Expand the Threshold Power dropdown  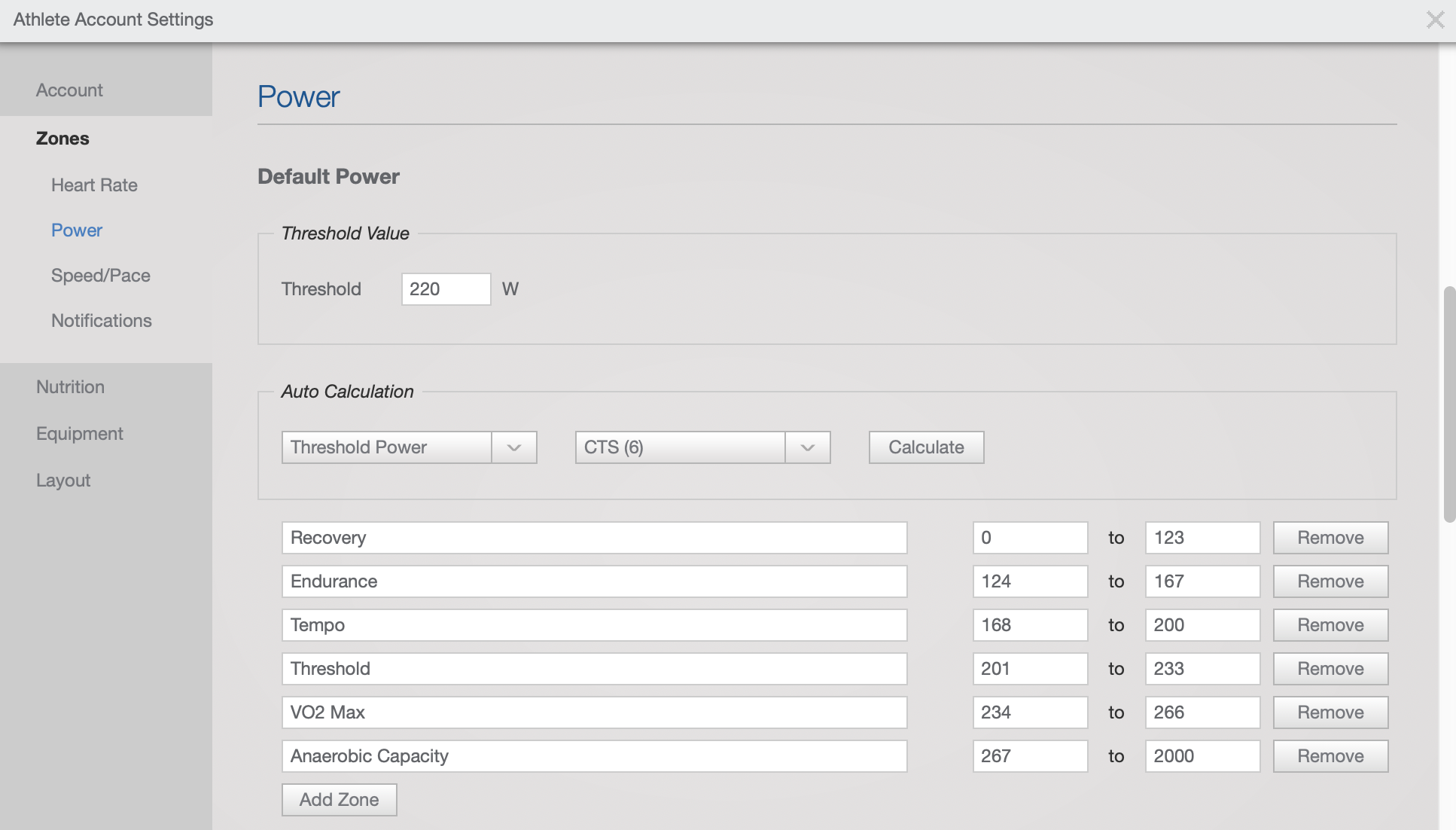click(387, 447)
